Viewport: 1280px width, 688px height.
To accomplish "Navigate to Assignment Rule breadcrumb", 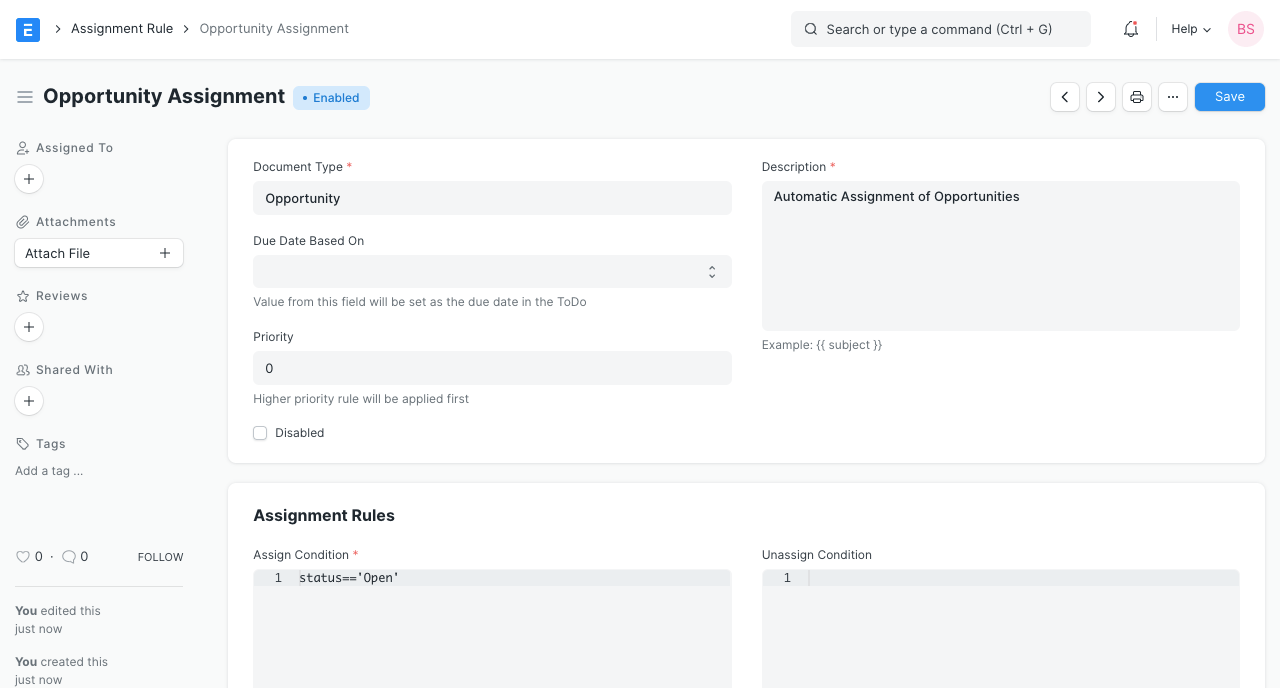I will tap(122, 29).
